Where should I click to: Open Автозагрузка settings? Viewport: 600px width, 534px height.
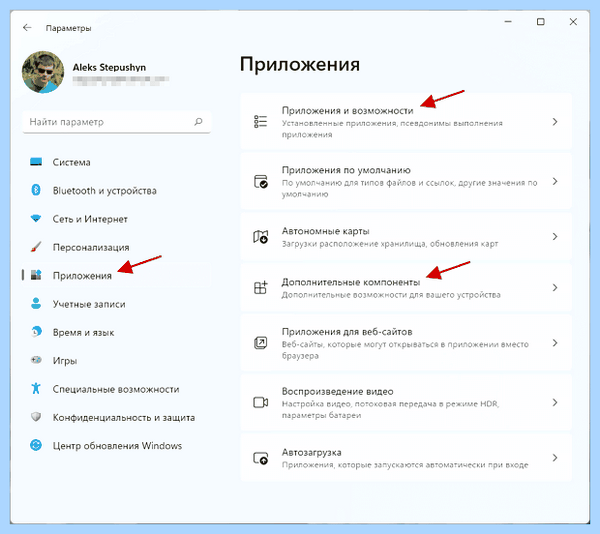406,458
